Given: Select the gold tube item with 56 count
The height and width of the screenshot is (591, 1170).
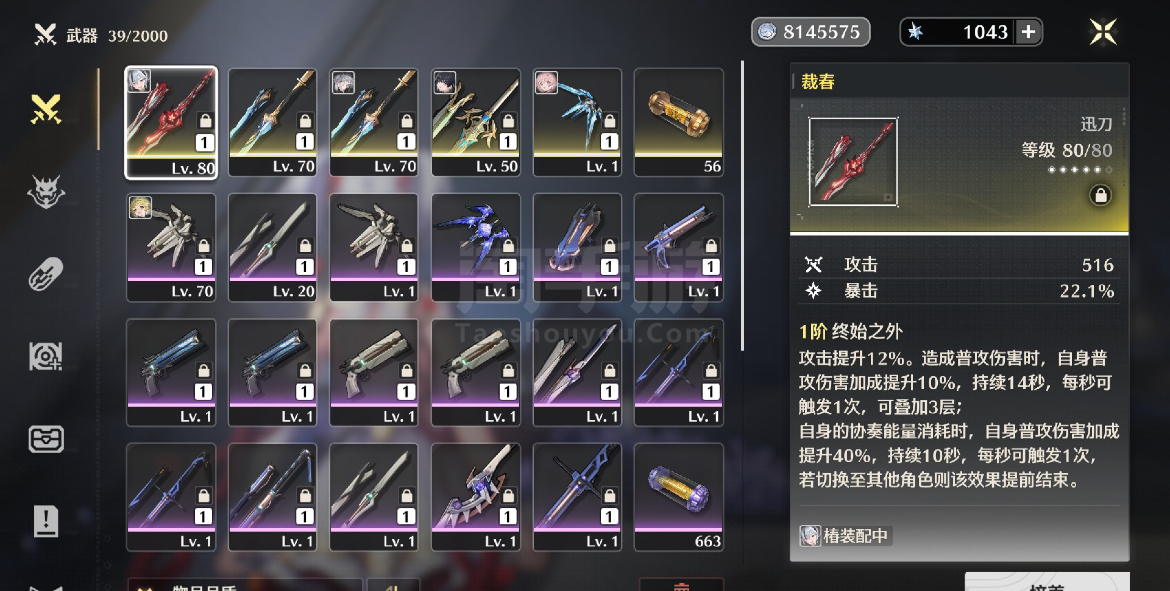Looking at the screenshot, I should pos(679,123).
